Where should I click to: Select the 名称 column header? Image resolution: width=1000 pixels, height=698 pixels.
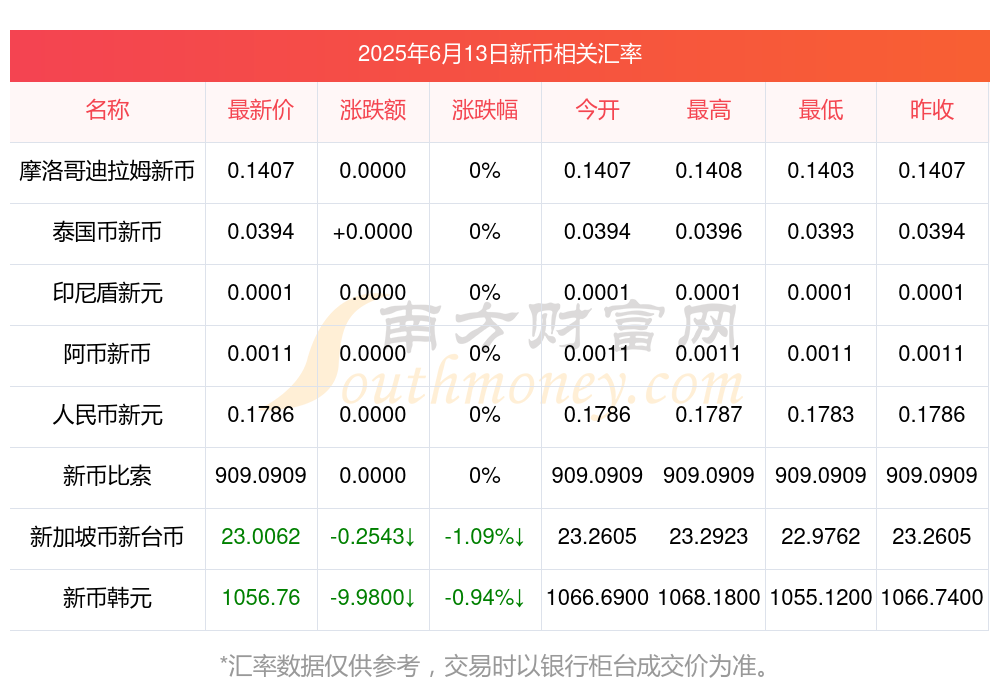107,110
